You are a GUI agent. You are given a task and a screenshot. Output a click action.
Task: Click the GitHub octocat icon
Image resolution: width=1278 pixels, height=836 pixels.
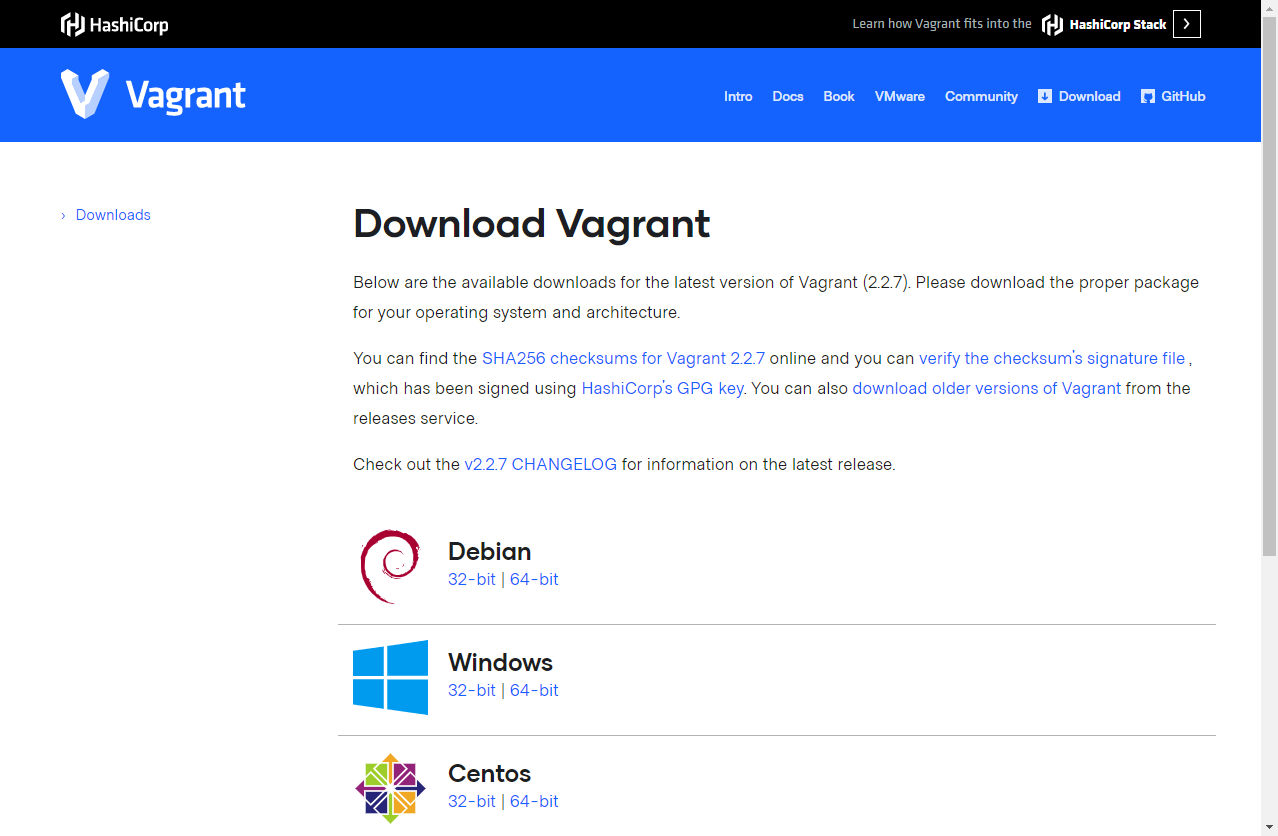pos(1148,96)
